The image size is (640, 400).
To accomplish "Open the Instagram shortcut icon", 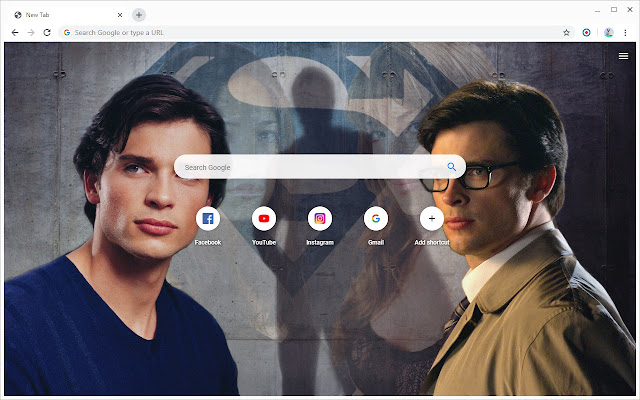I will [320, 219].
